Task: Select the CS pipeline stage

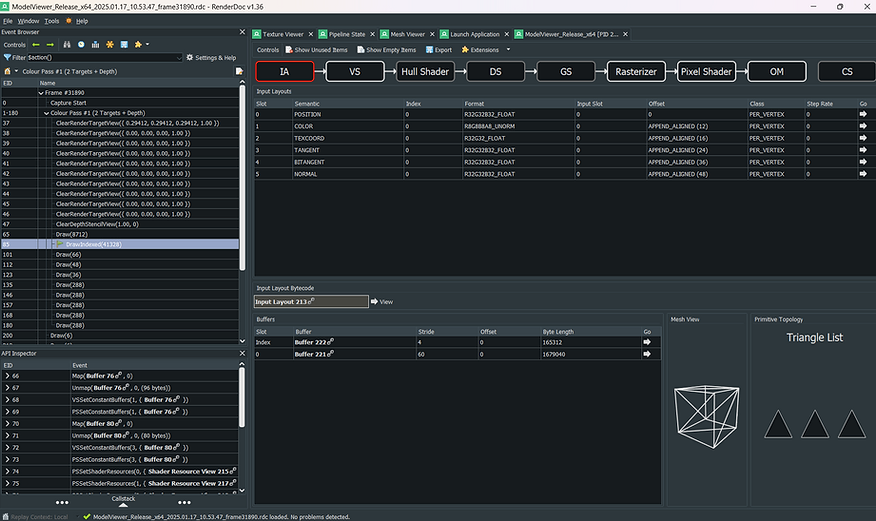Action: coord(847,71)
